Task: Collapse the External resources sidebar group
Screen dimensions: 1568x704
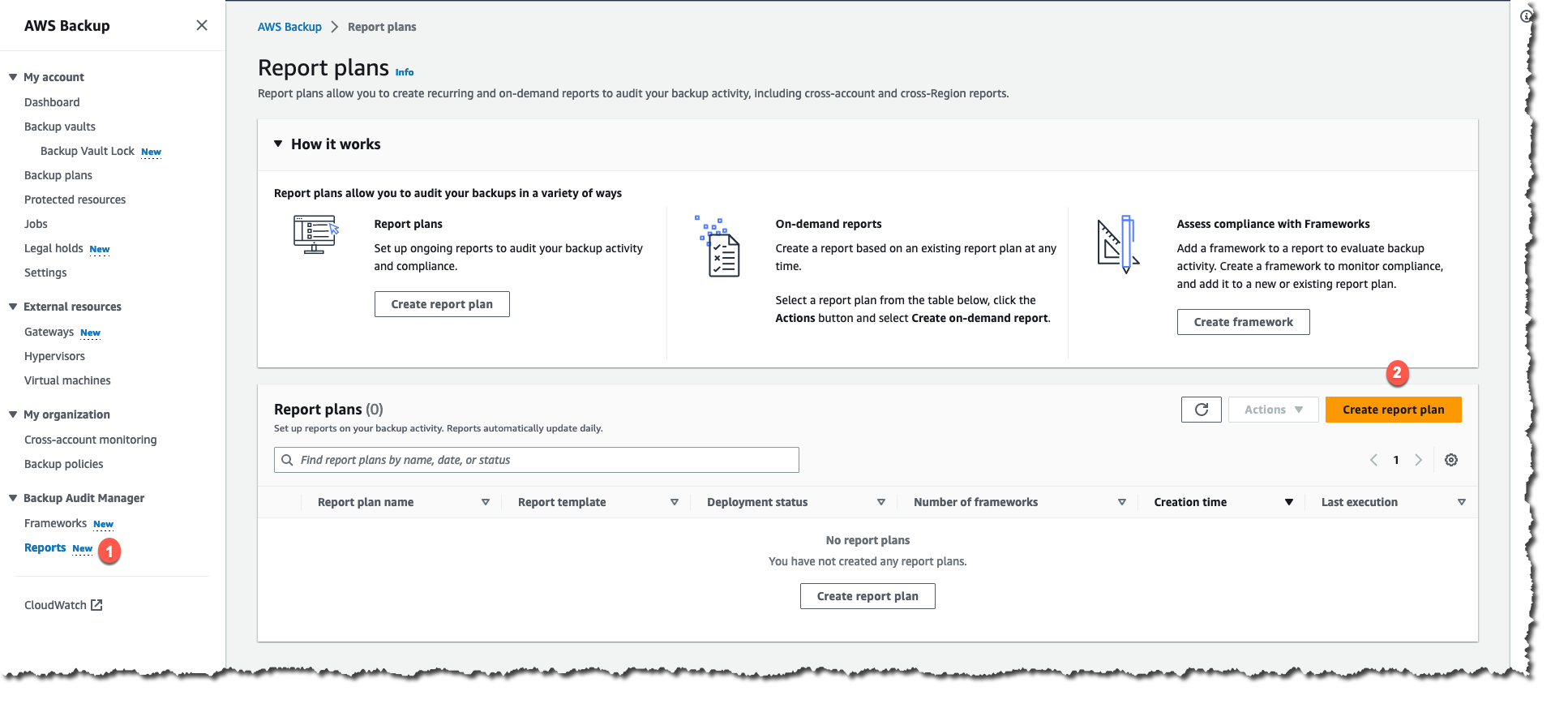Action: [x=13, y=307]
